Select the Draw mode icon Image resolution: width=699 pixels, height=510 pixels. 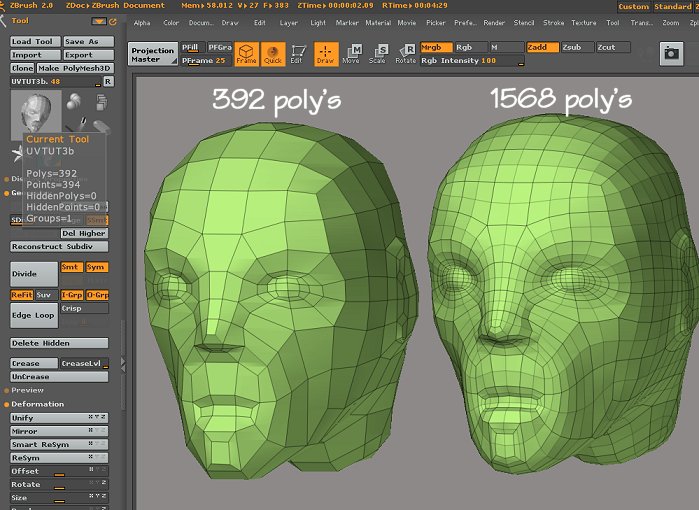[326, 54]
